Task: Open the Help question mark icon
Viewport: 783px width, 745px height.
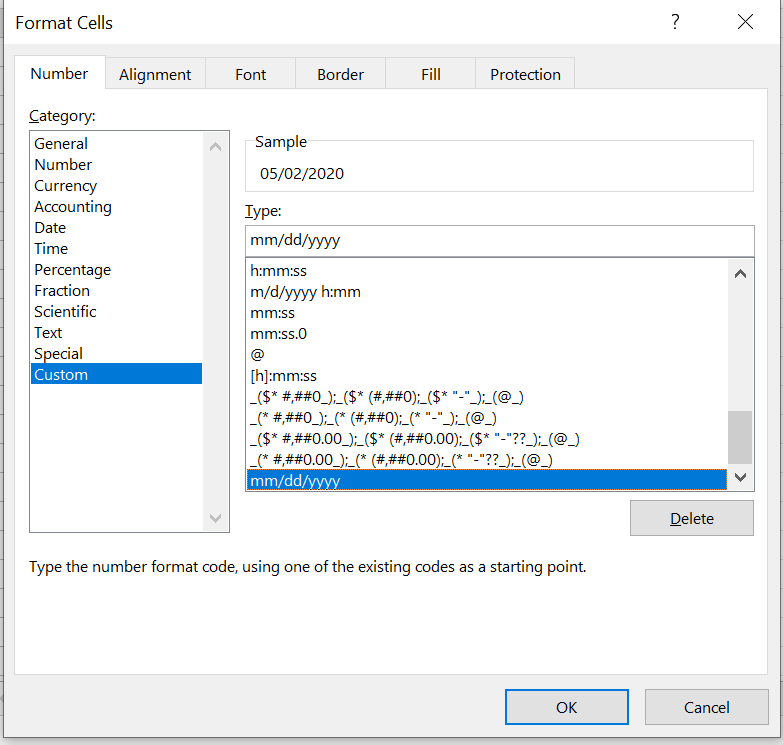Action: [675, 22]
